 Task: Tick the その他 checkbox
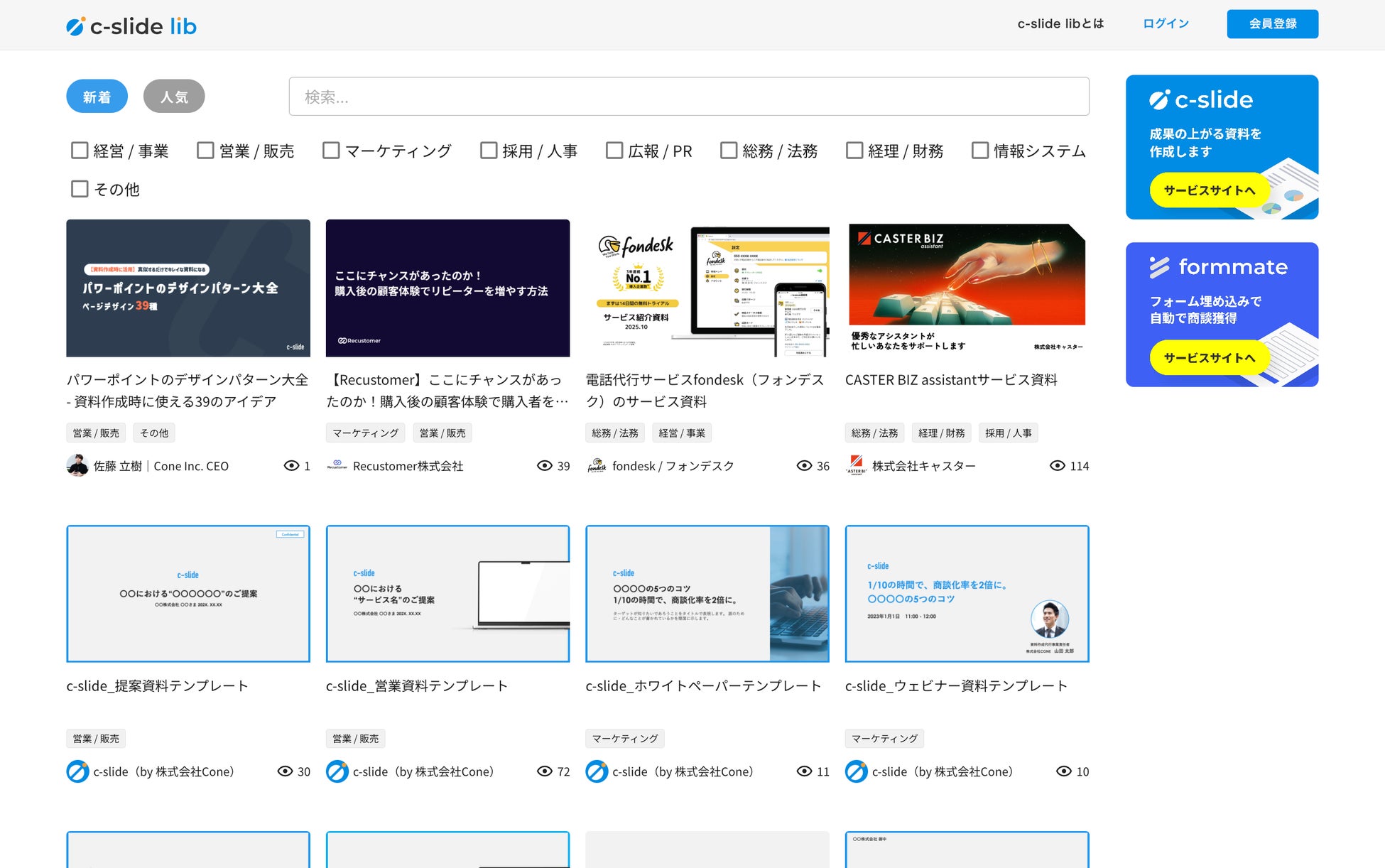[x=80, y=189]
